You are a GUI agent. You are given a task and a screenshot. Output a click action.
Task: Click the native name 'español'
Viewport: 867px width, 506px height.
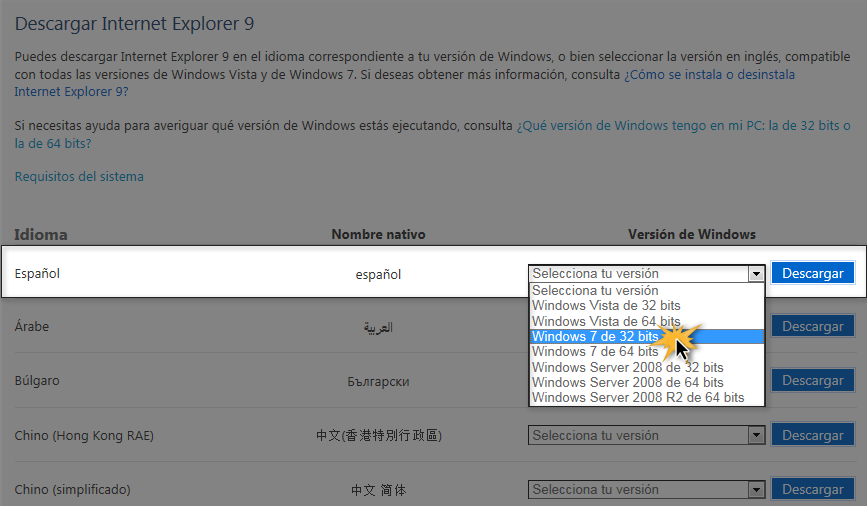tap(378, 274)
